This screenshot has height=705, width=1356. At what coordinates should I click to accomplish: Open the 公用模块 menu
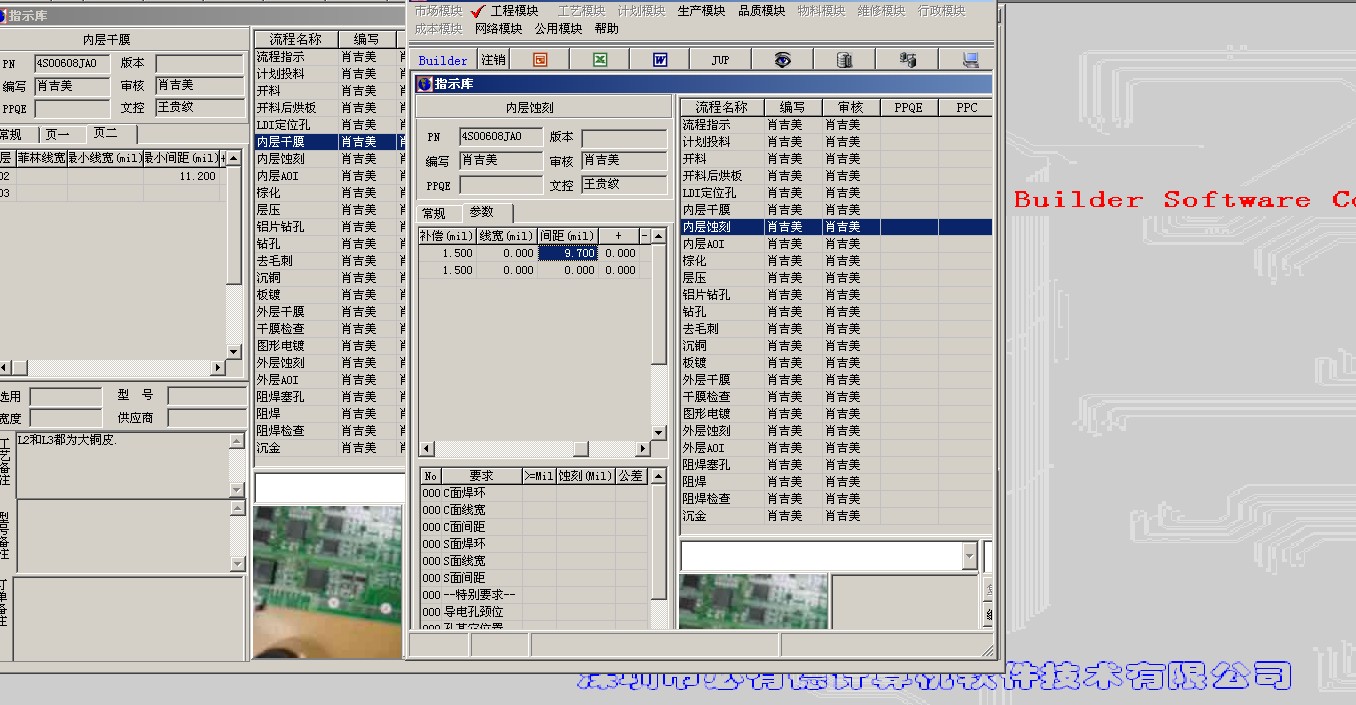[x=558, y=29]
